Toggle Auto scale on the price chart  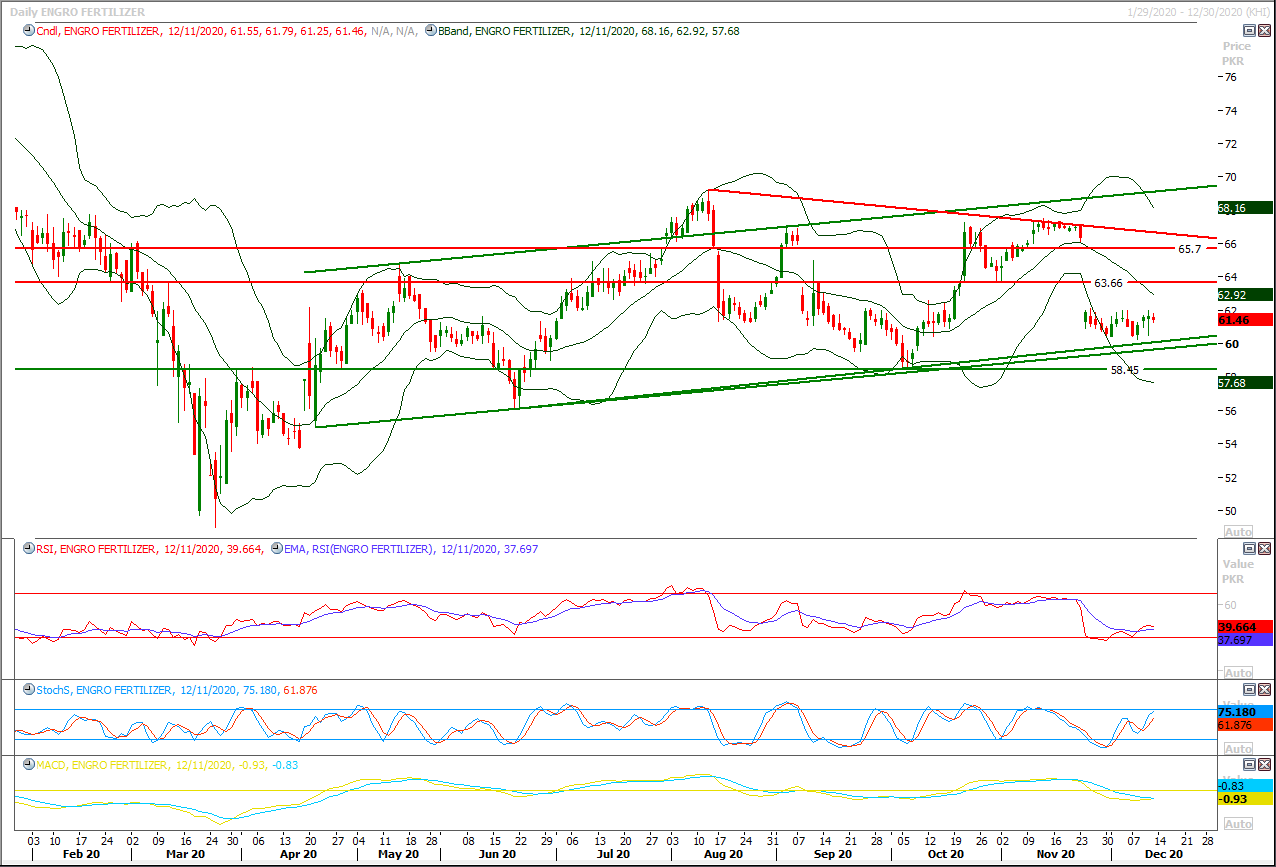point(1238,531)
